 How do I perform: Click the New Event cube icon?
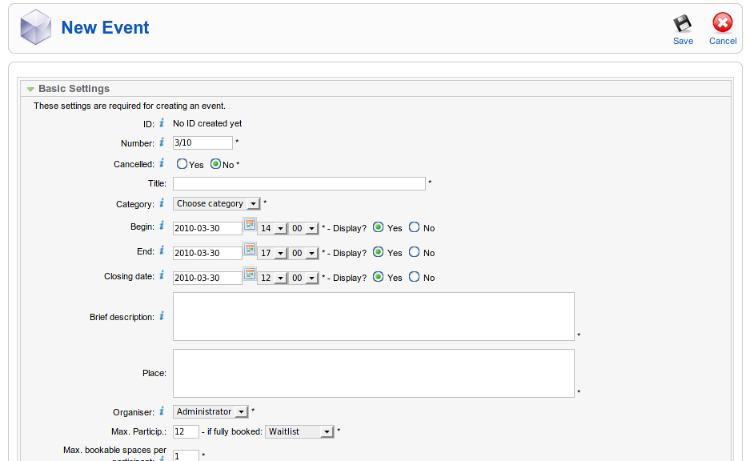(35, 27)
